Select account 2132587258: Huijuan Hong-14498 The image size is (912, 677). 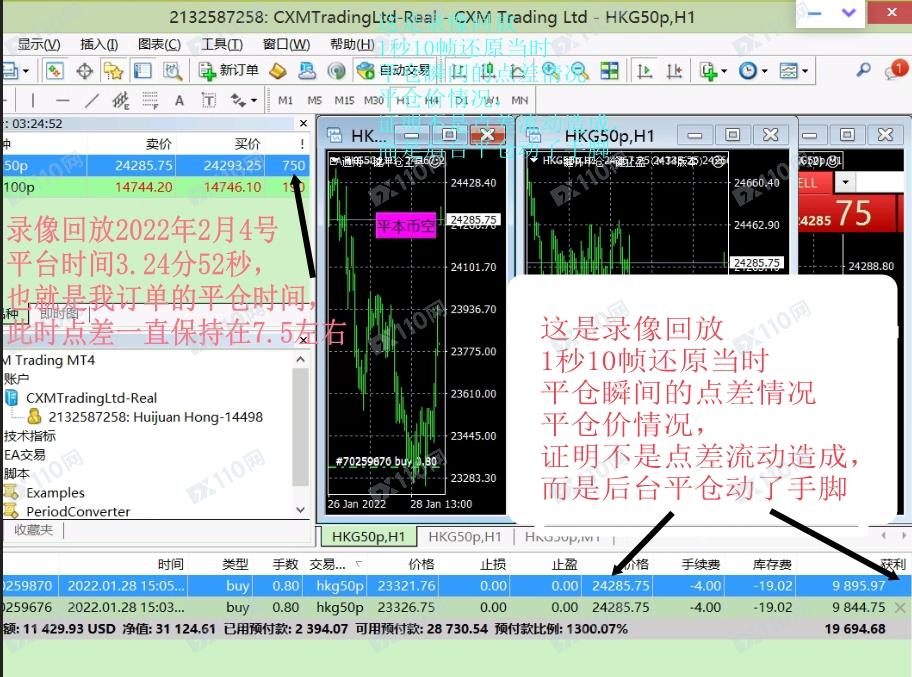tap(155, 417)
